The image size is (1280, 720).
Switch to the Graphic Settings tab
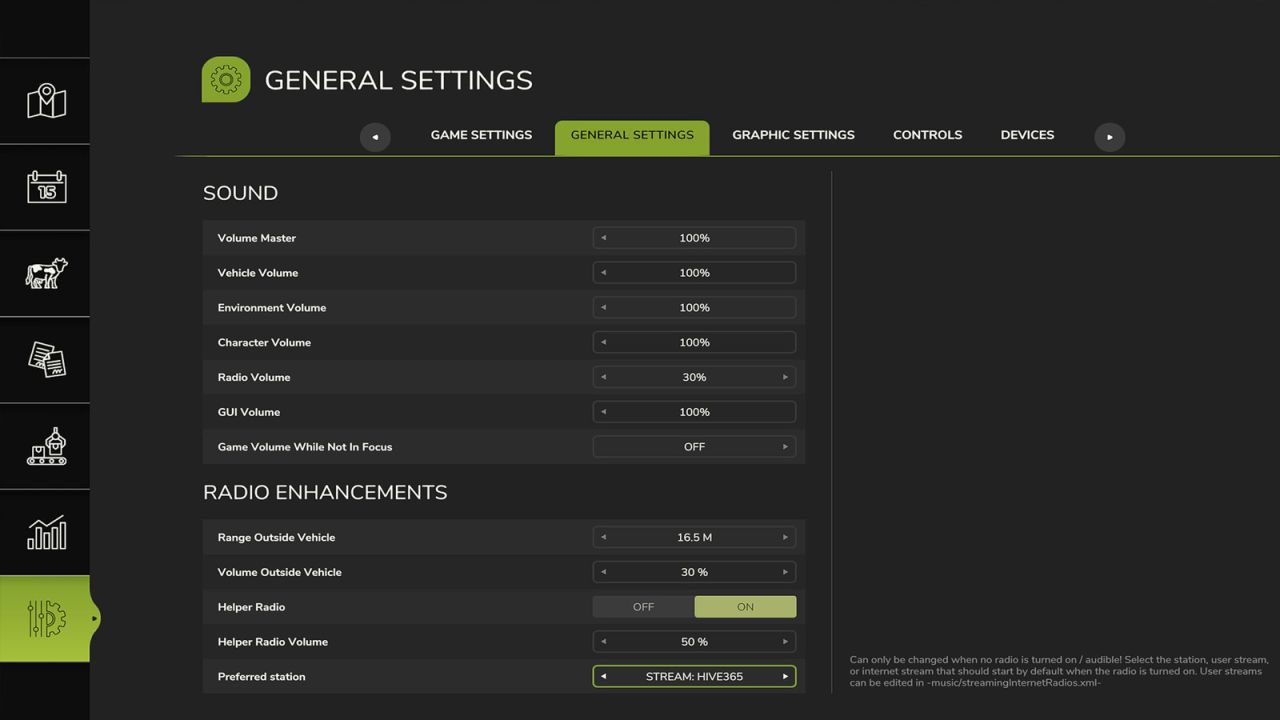pyautogui.click(x=793, y=134)
